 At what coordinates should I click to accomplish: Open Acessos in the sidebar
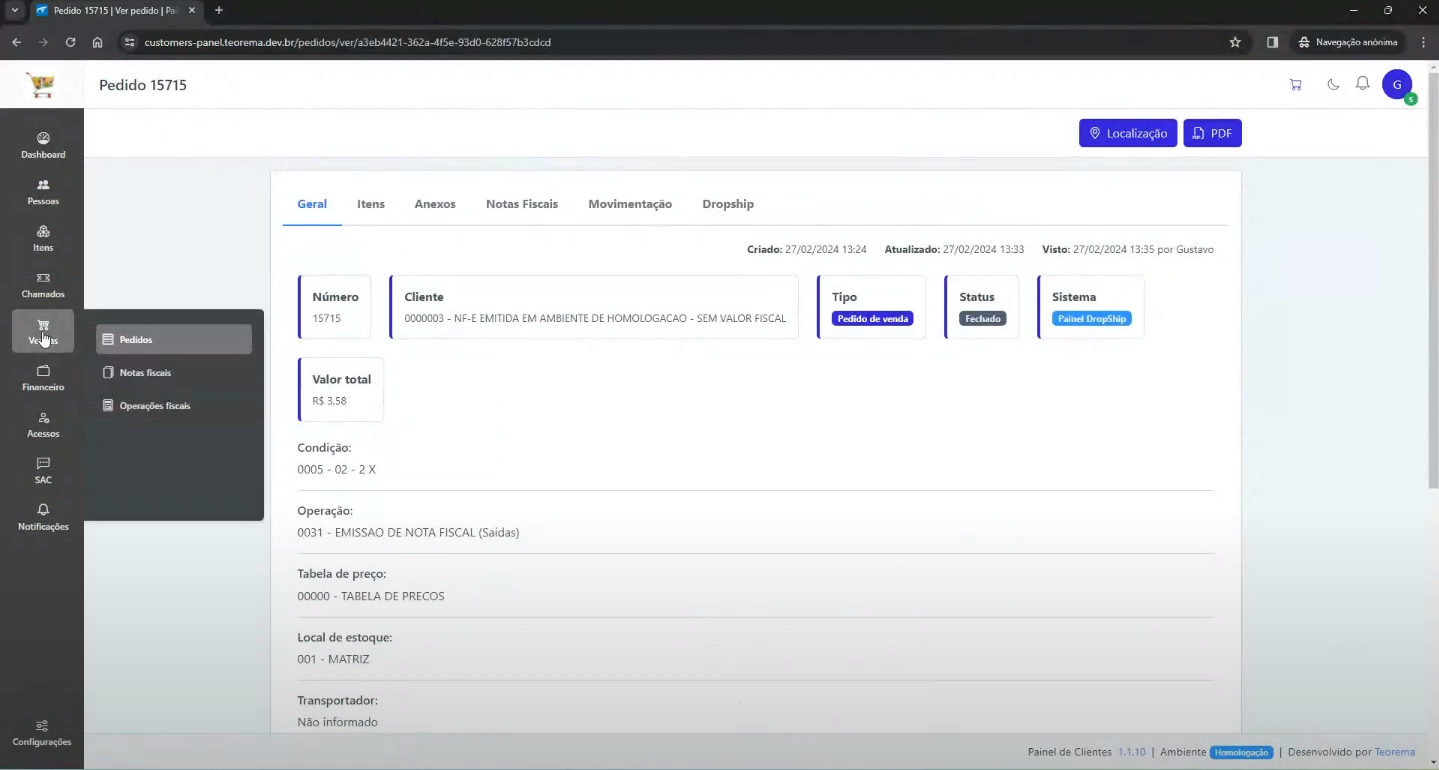[x=43, y=425]
